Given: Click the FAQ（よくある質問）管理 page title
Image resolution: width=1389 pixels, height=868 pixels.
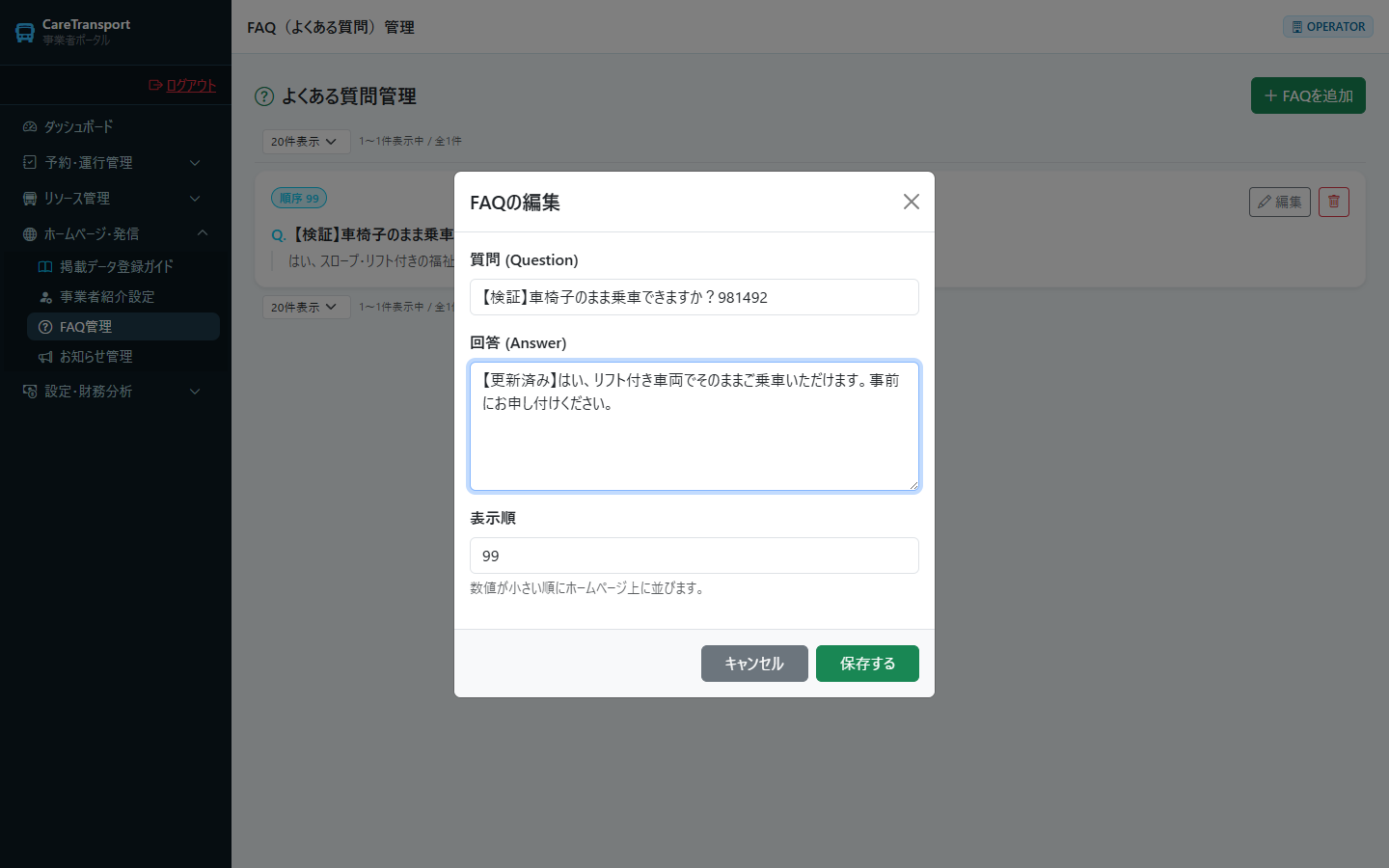Looking at the screenshot, I should (331, 27).
